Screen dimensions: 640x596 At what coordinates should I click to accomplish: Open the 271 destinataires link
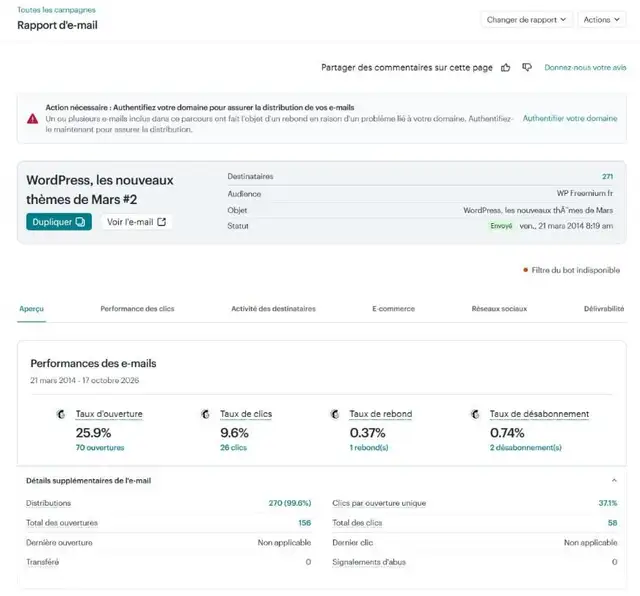point(607,176)
